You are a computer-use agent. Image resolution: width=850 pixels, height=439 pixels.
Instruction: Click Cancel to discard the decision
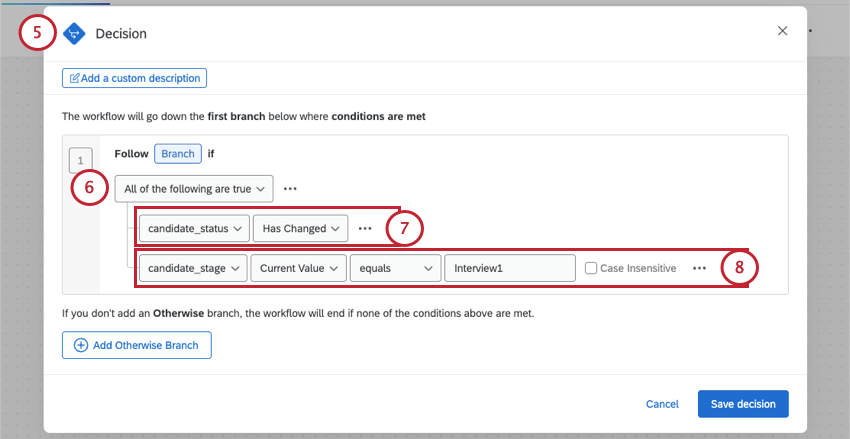pos(662,404)
